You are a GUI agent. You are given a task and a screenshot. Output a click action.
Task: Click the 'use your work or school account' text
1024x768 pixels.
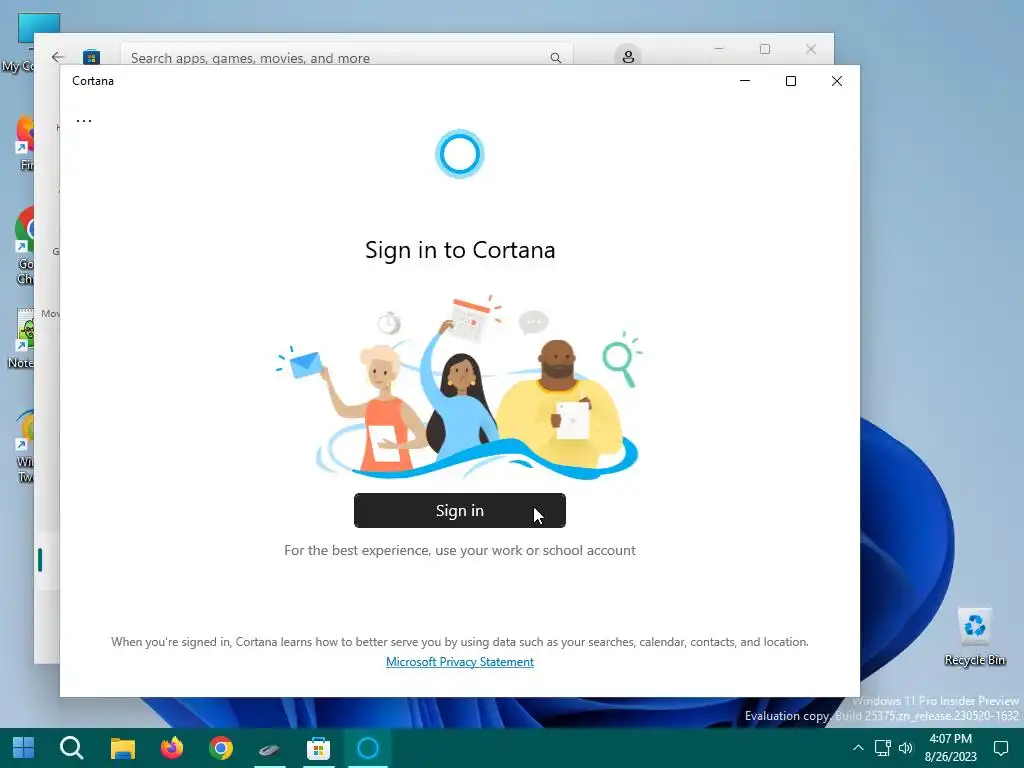click(535, 551)
